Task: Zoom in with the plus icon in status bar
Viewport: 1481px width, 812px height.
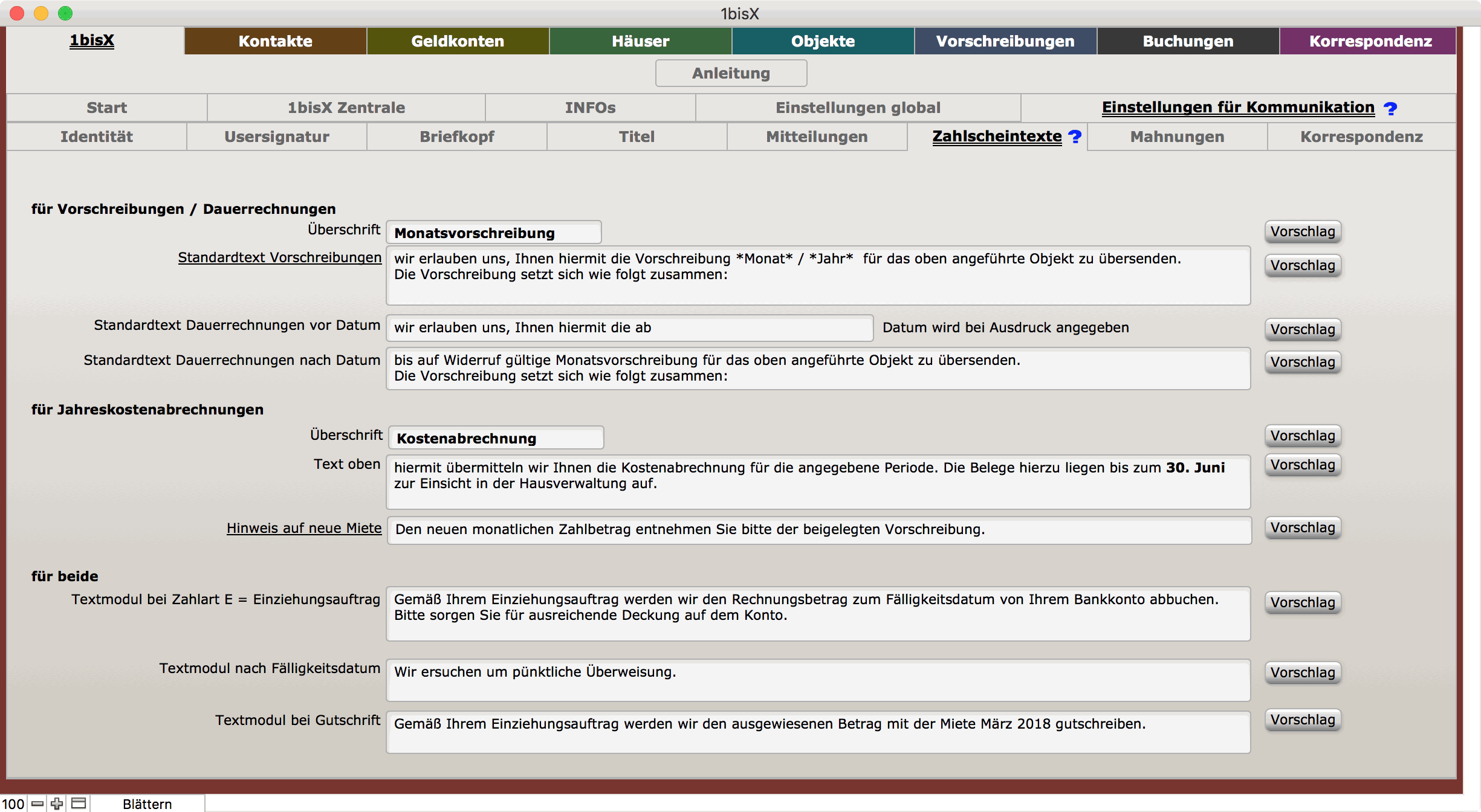Action: pos(57,804)
